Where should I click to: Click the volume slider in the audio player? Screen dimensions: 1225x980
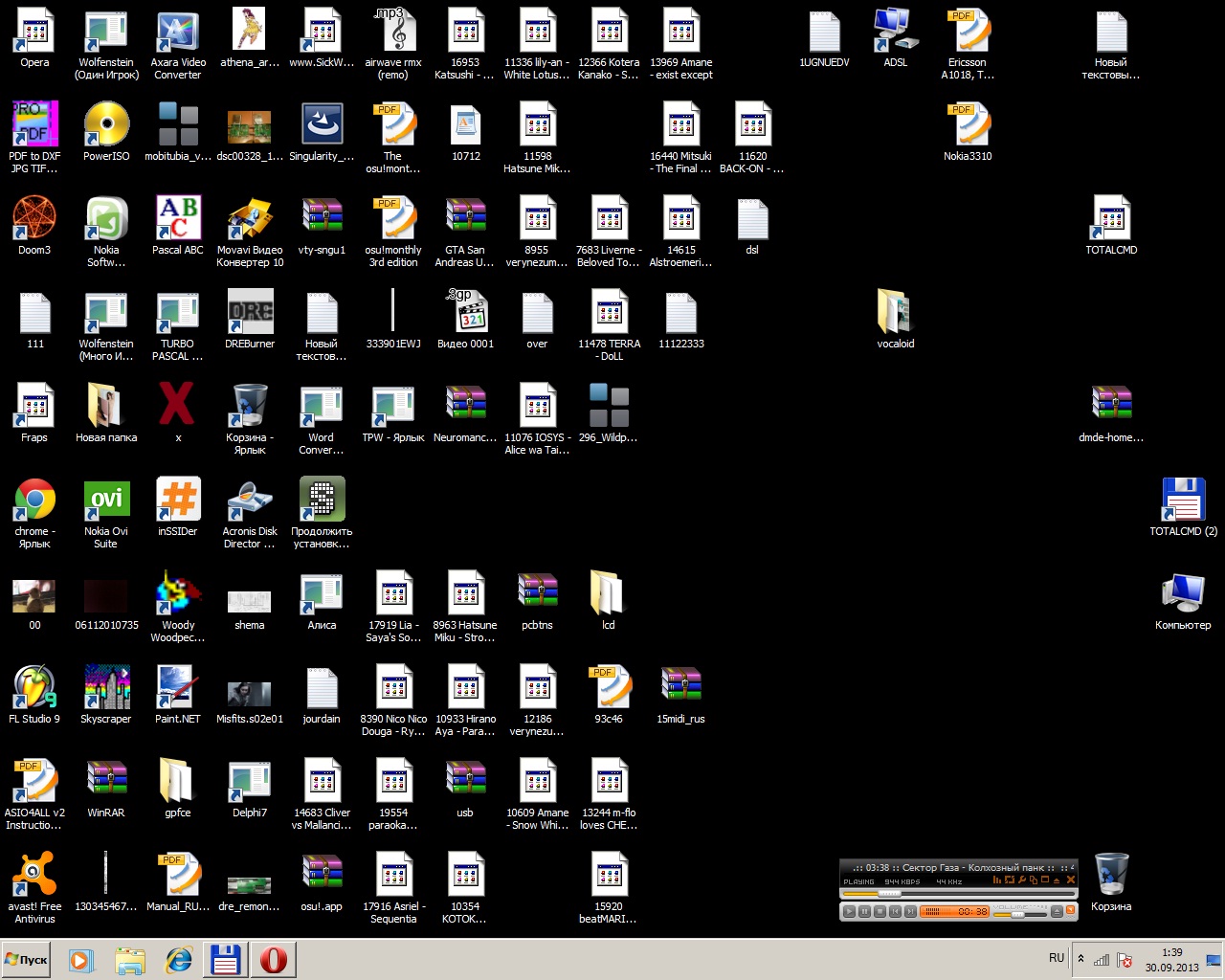tap(1020, 914)
